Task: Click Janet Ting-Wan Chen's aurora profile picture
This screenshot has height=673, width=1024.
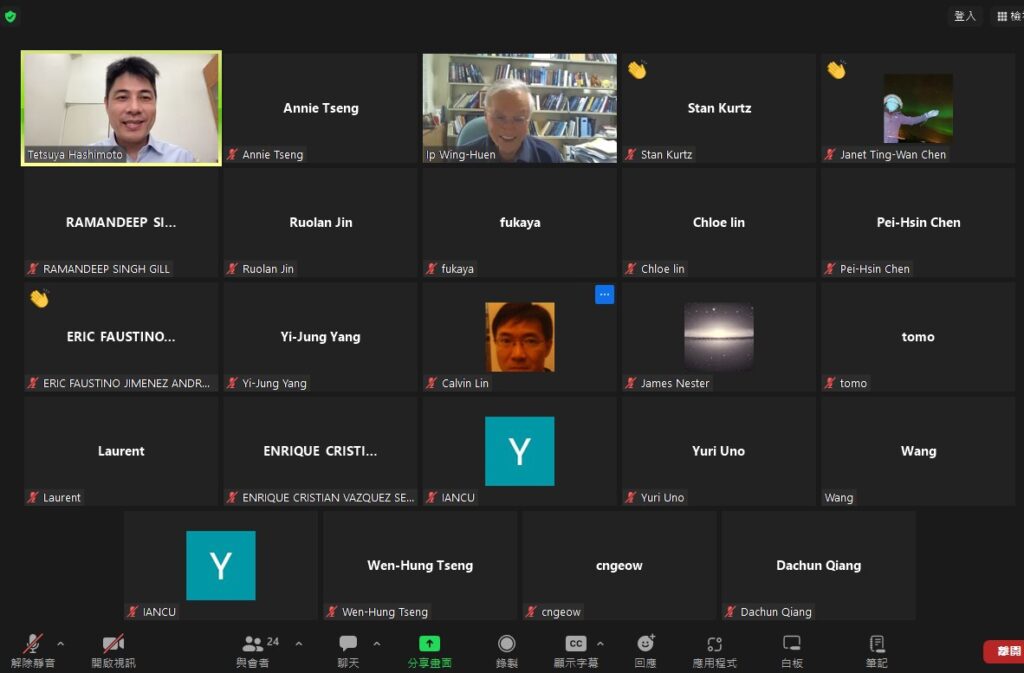Action: 918,108
